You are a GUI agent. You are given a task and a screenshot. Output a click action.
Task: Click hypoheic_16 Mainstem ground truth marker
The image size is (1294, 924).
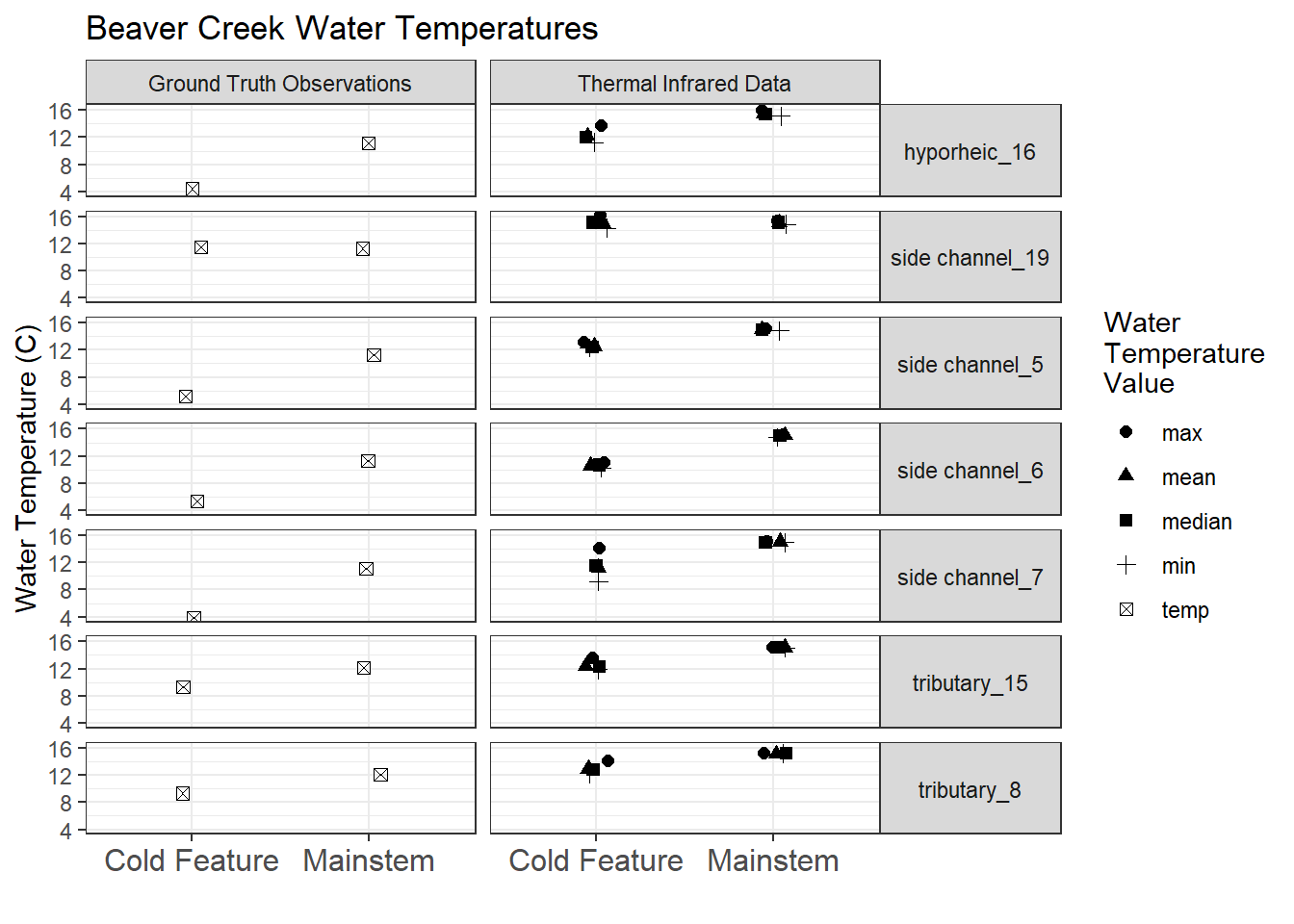coord(369,143)
